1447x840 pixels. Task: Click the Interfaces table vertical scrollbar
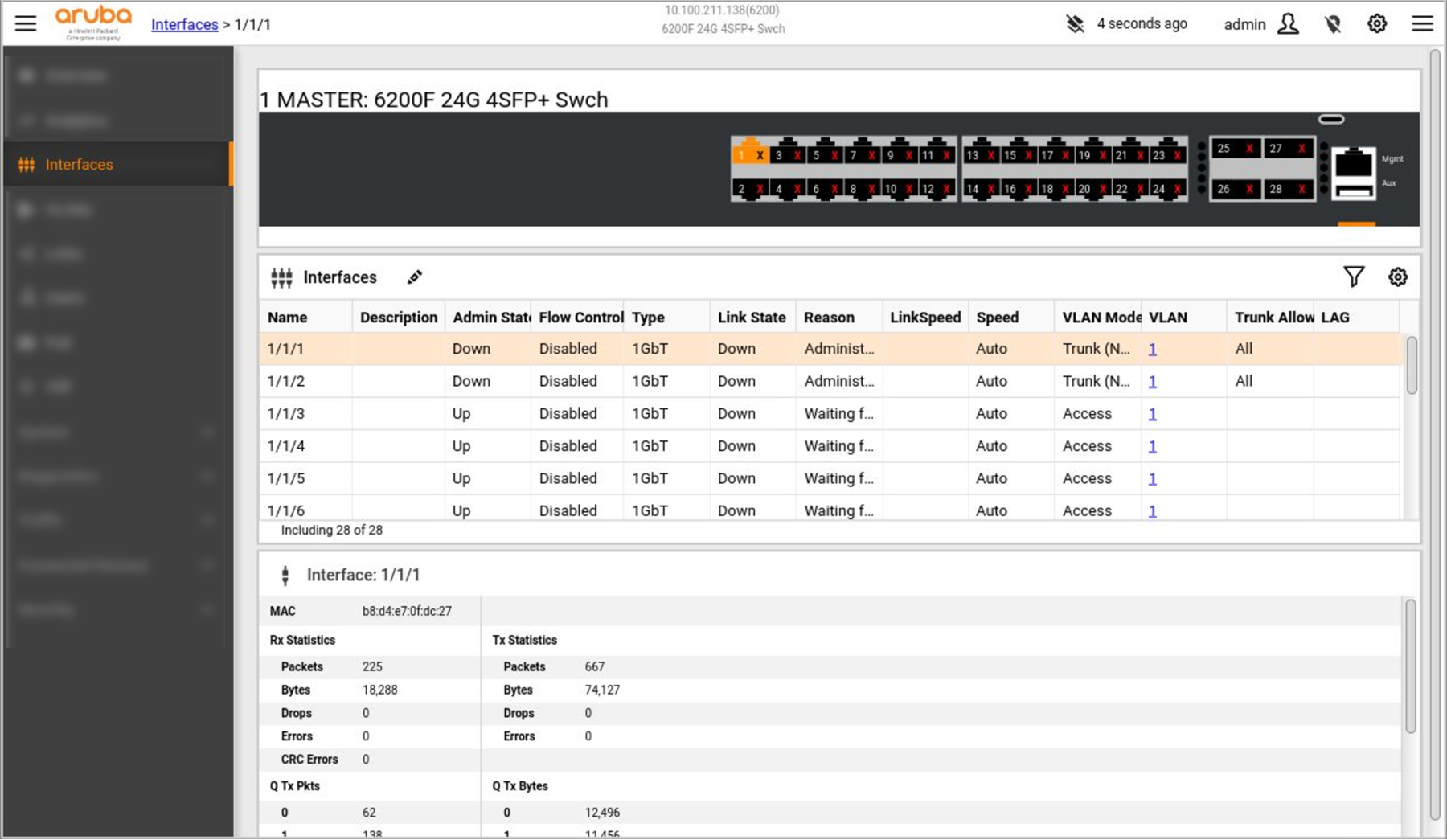(x=1412, y=366)
